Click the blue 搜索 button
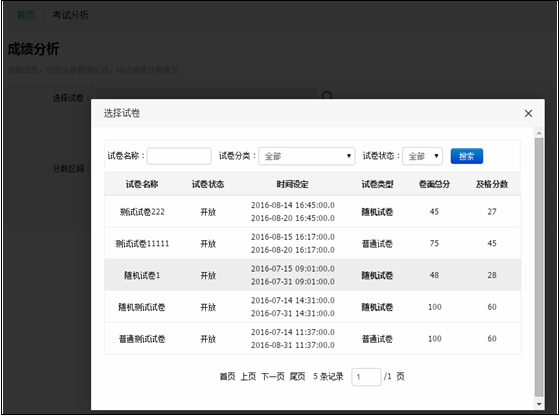The image size is (560, 417). (466, 156)
